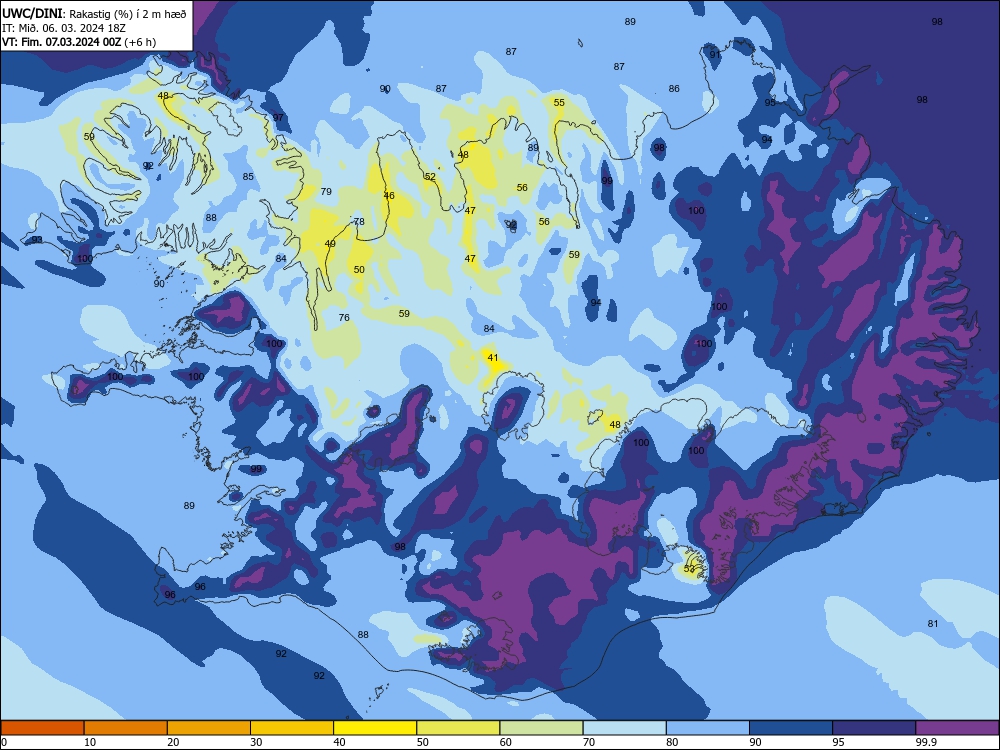
Task: Click the map humidity value '79'
Action: [x=326, y=191]
